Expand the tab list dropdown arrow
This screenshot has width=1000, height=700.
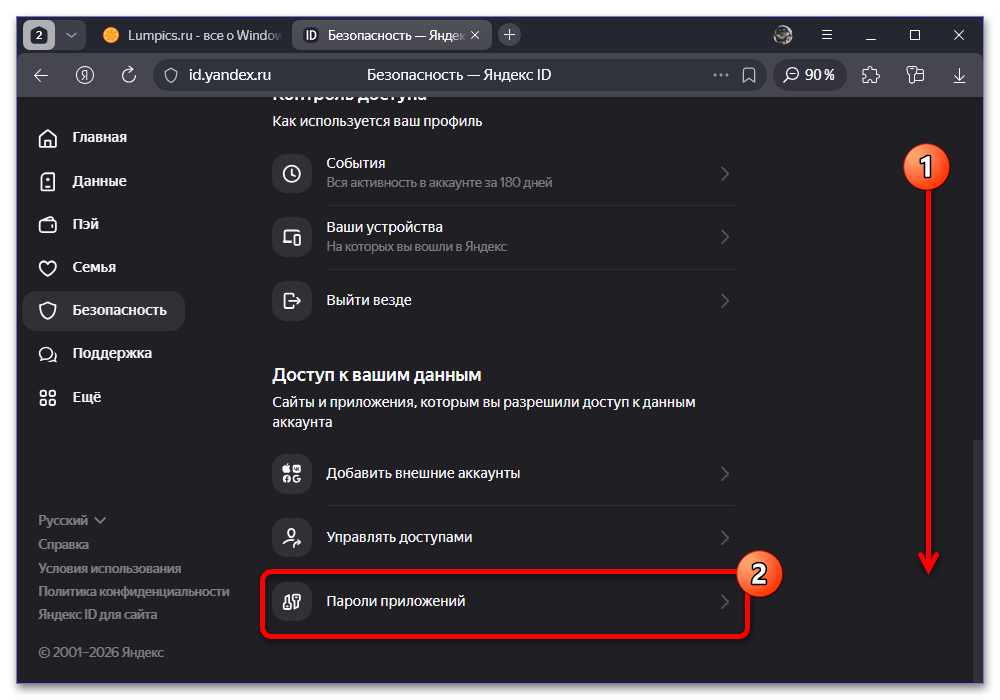coord(71,35)
